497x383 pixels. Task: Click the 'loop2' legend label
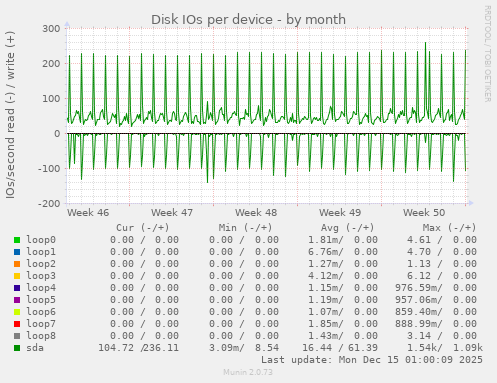point(41,264)
